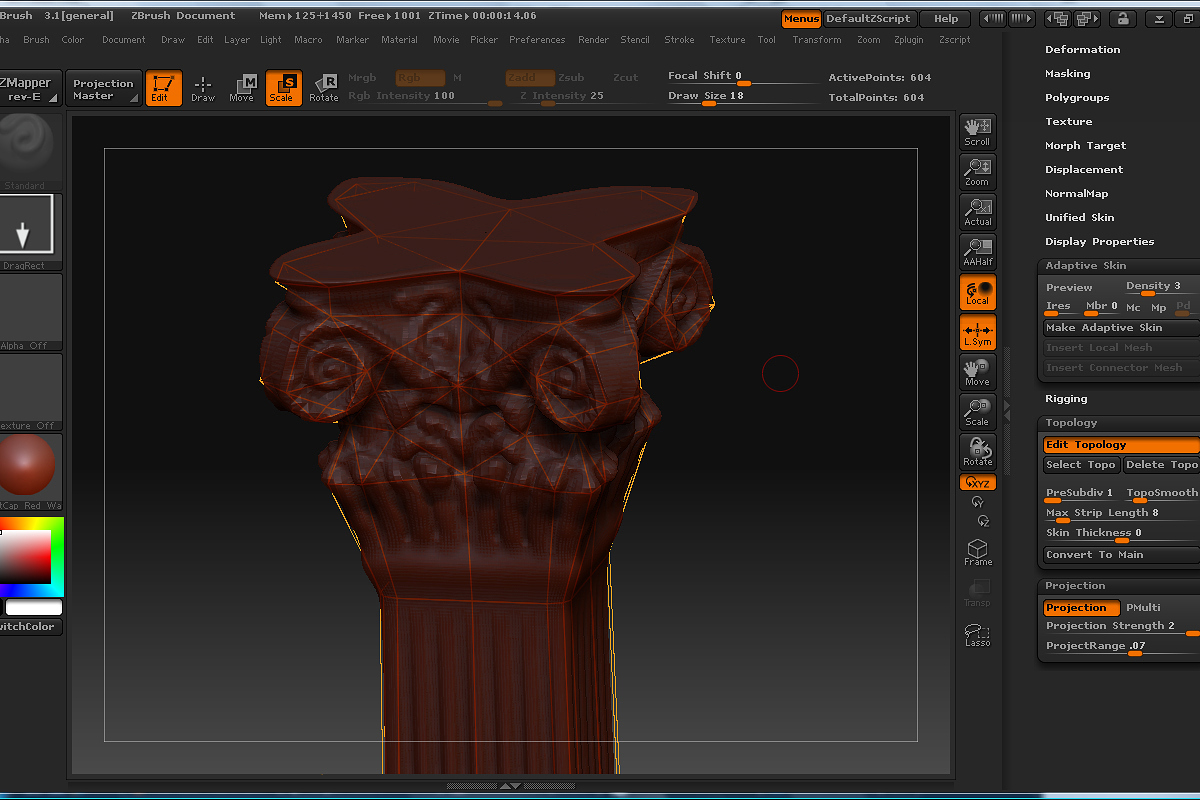Open the Preferences menu
The image size is (1200, 800).
[x=537, y=40]
